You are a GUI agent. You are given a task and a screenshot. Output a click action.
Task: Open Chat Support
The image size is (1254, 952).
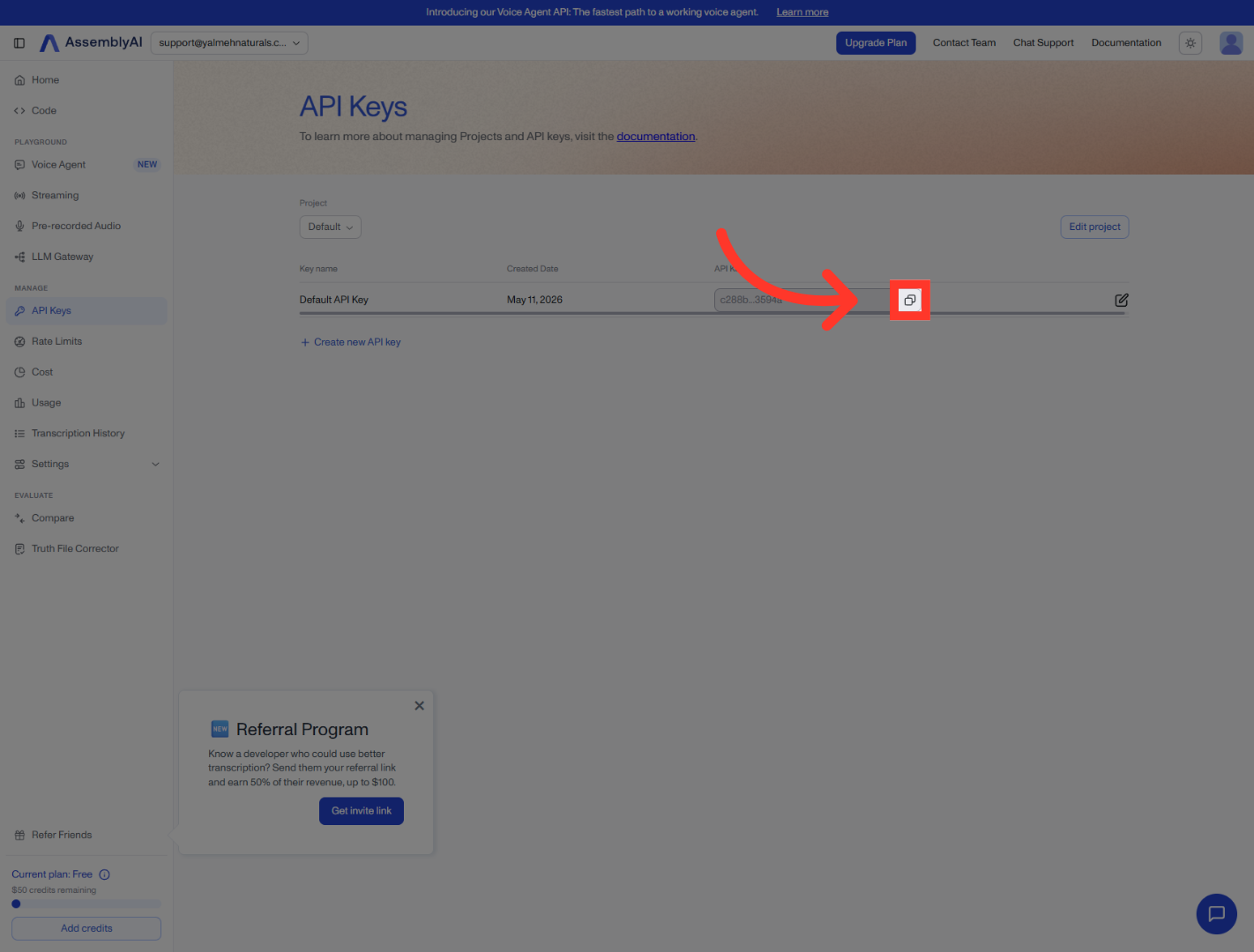click(1043, 43)
